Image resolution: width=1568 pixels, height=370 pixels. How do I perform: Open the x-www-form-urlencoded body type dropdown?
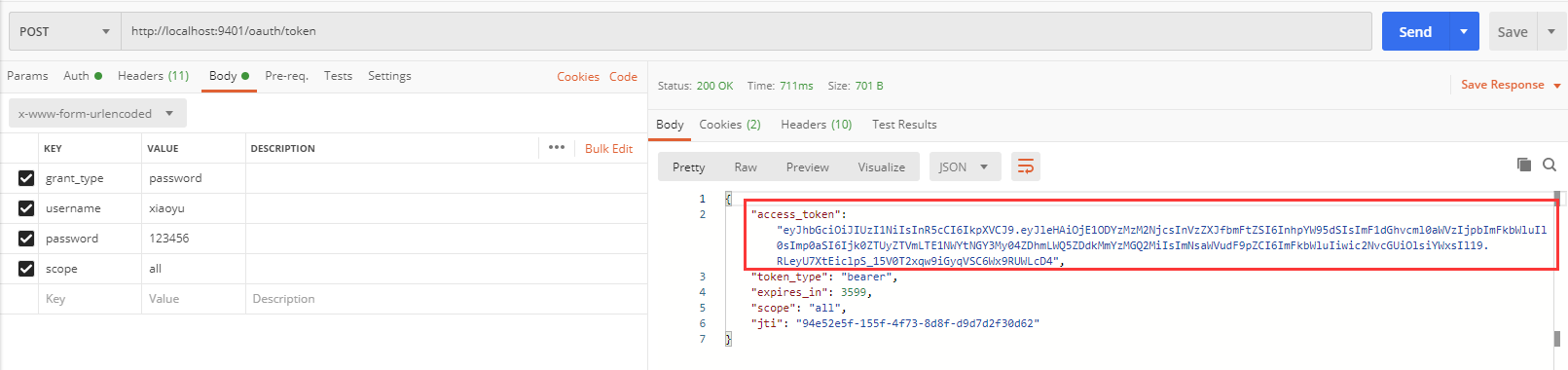97,113
